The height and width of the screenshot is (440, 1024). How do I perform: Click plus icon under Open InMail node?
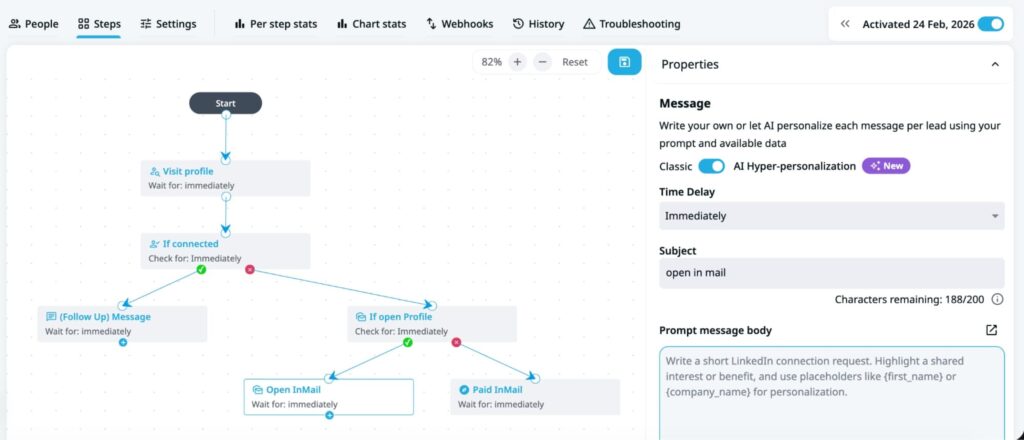[329, 415]
